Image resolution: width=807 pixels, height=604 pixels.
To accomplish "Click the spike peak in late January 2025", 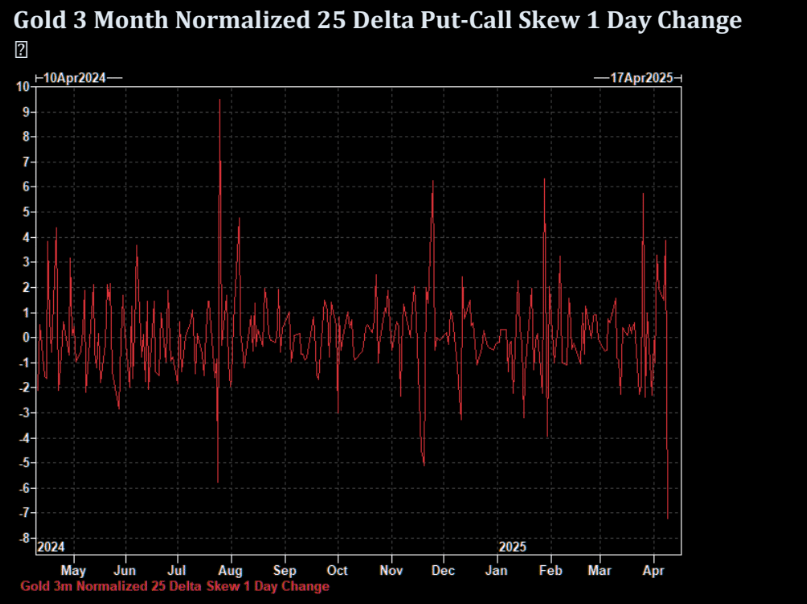I will point(544,179).
